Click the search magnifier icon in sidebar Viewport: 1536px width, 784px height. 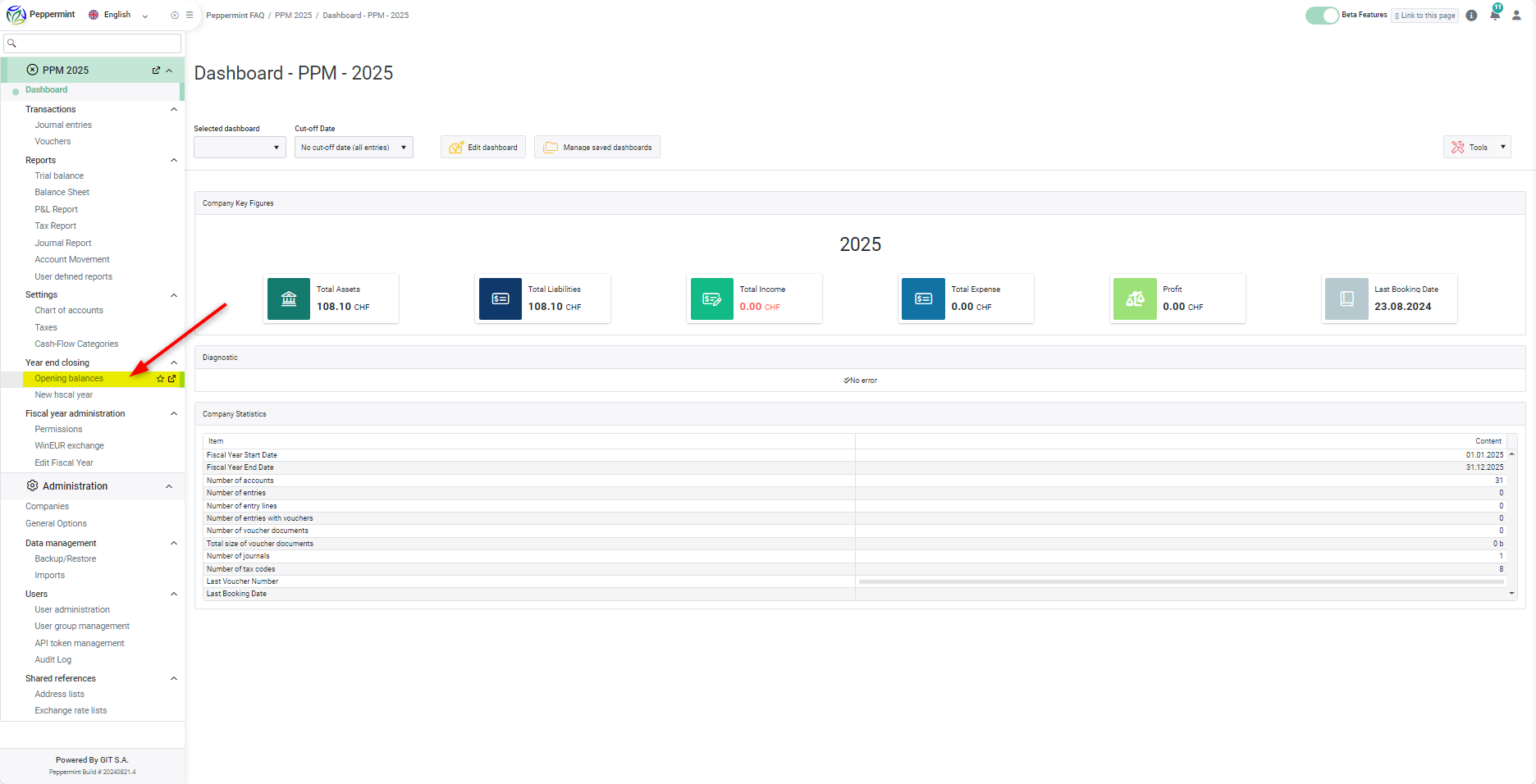click(11, 43)
